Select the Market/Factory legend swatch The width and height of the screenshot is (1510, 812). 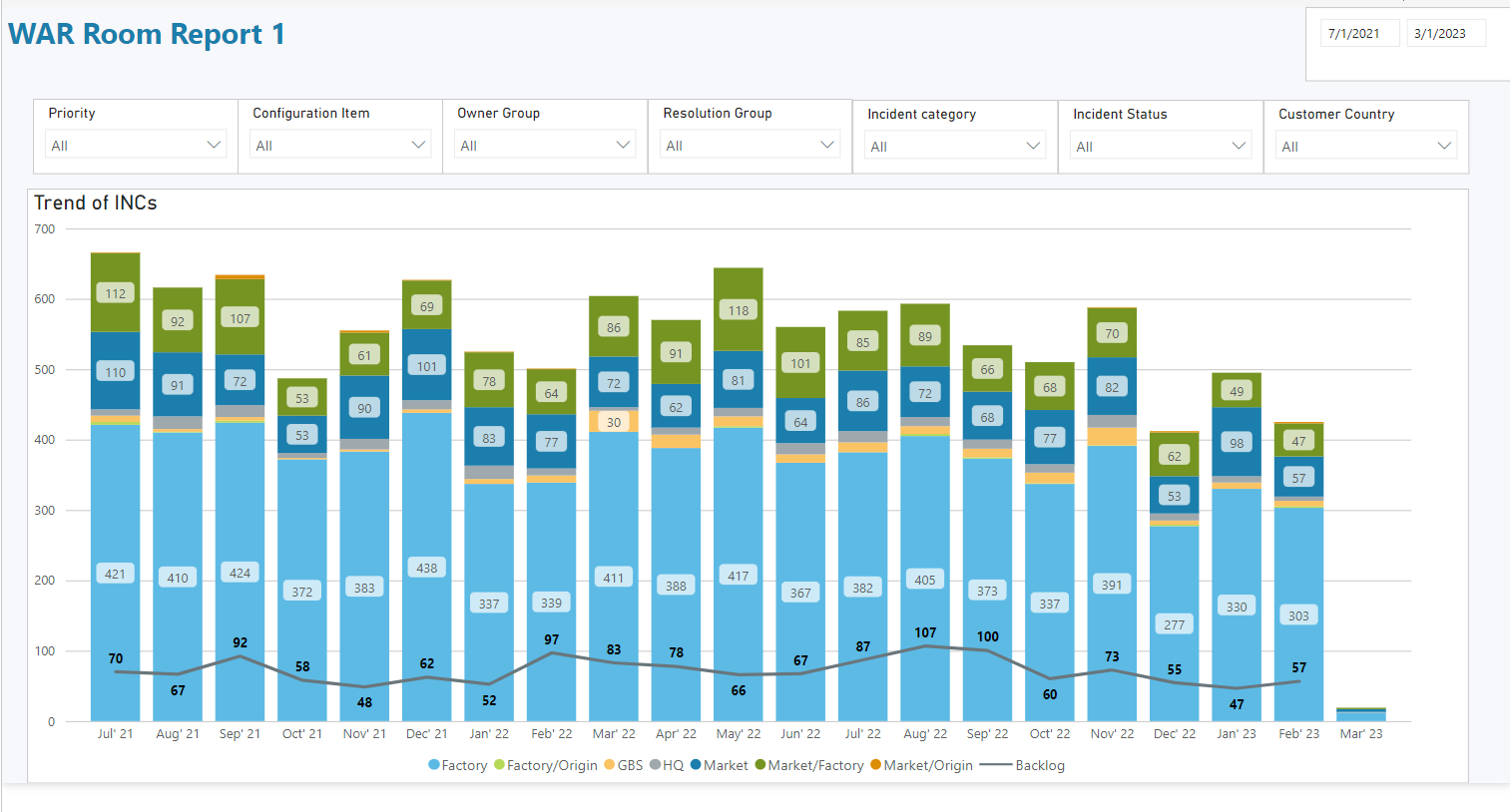tap(760, 765)
